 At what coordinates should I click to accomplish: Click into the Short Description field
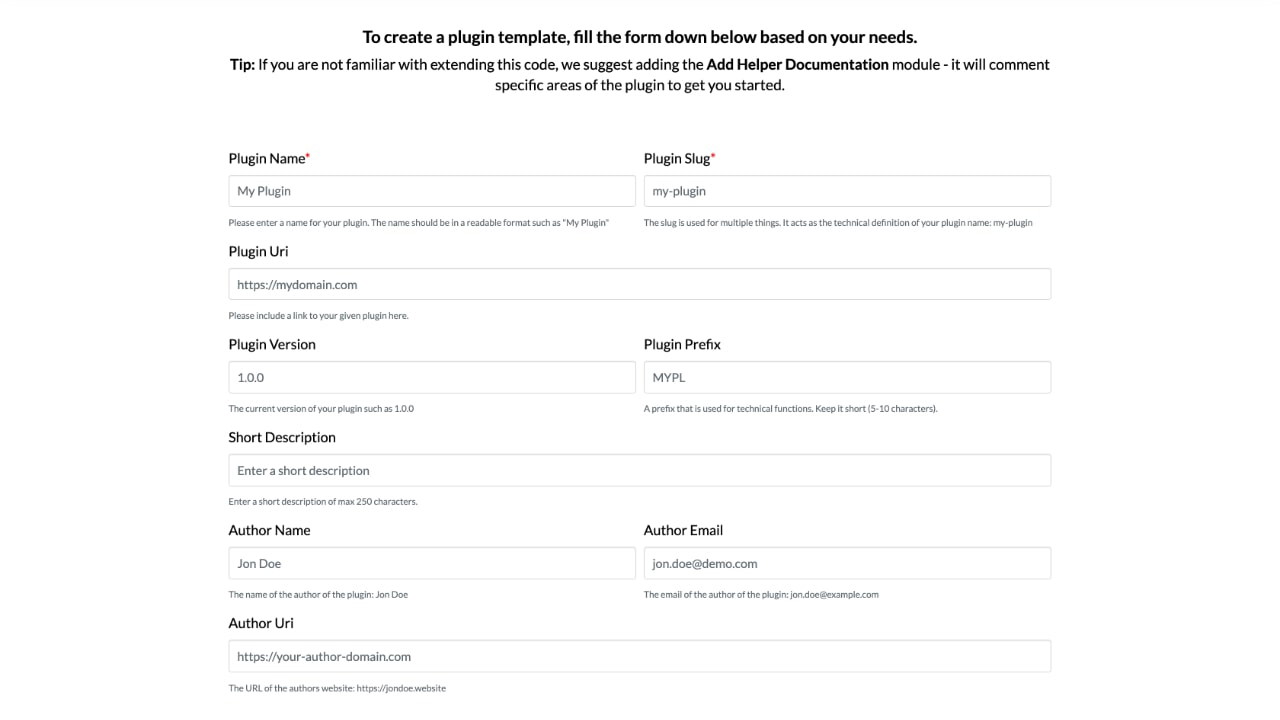click(639, 470)
